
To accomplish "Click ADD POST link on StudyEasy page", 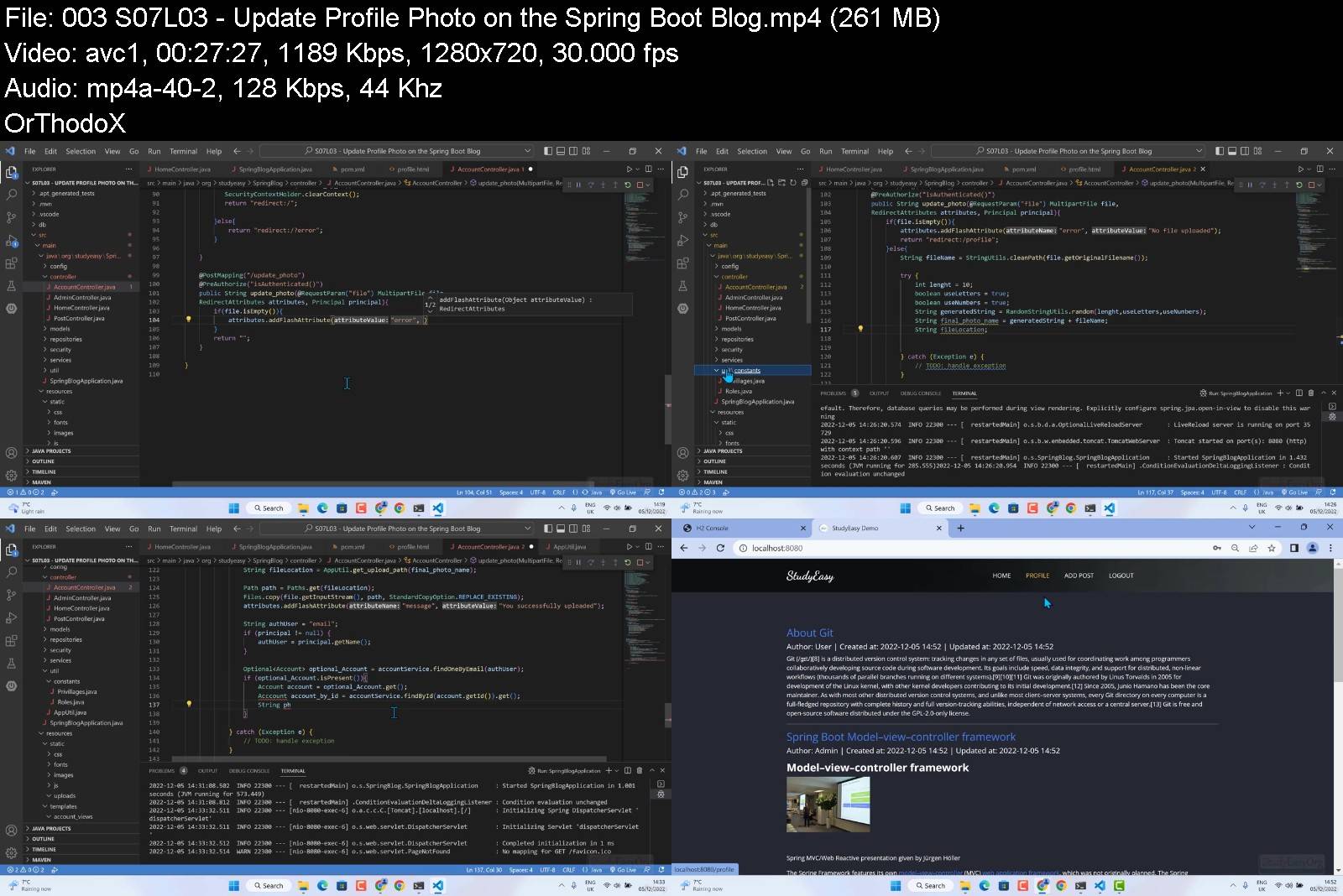I will click(1079, 576).
